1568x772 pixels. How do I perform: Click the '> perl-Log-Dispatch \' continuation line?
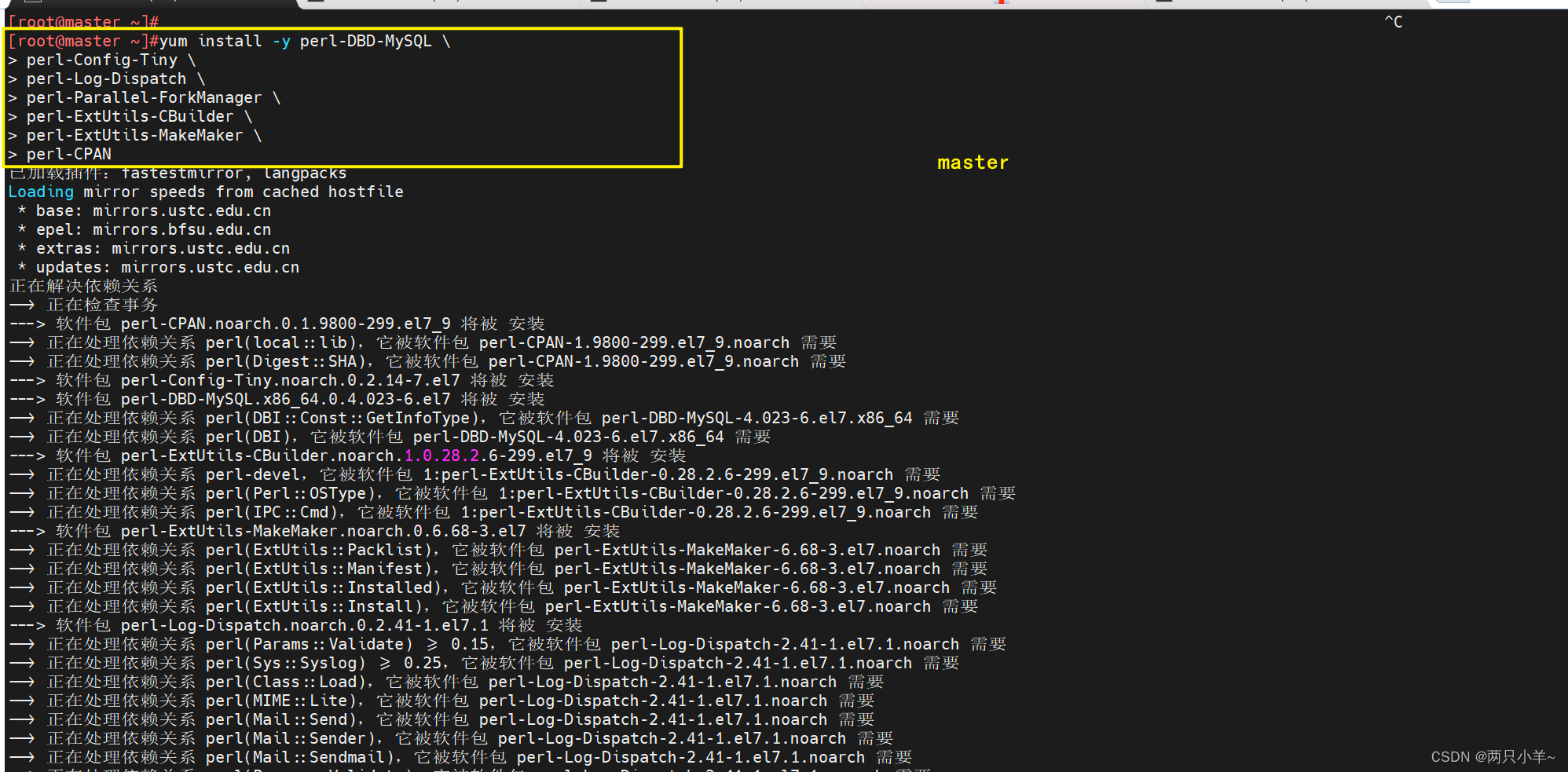tap(107, 79)
